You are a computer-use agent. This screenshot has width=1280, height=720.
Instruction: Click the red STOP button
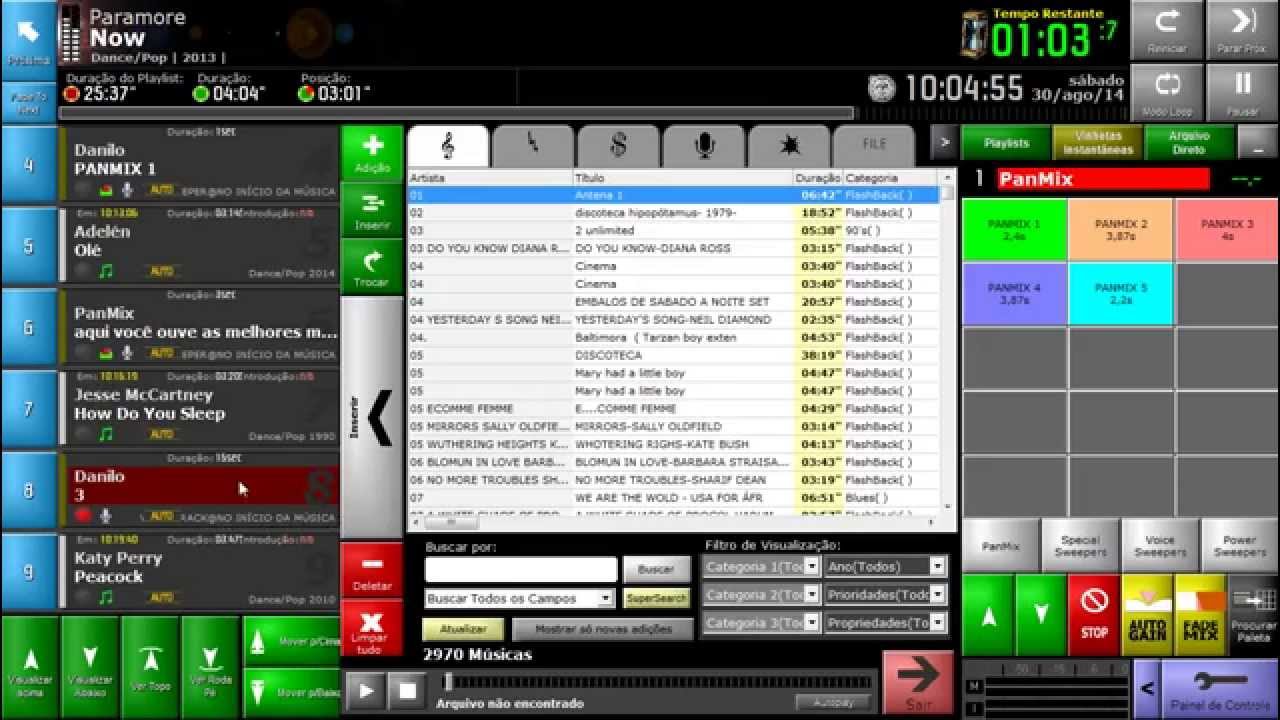click(x=1094, y=615)
